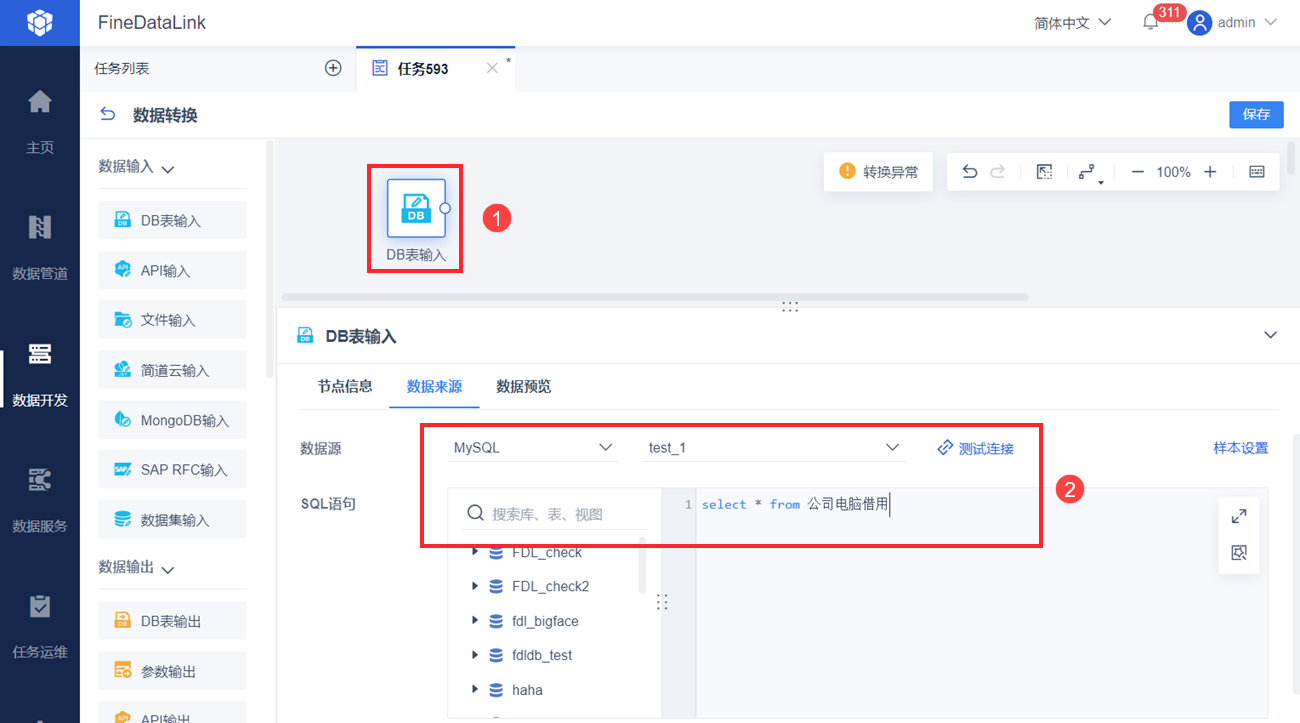This screenshot has height=723, width=1300.
Task: Select the DB表输出 operator
Action: coord(172,621)
